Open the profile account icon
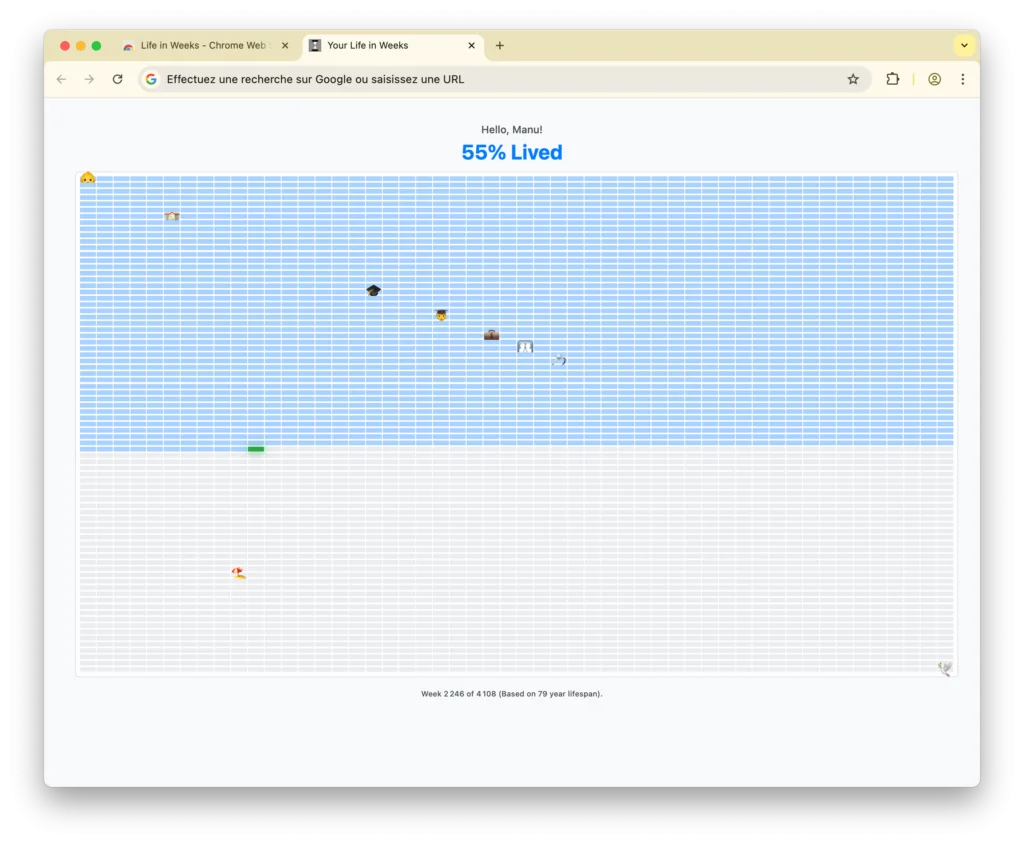This screenshot has width=1024, height=845. coord(935,79)
